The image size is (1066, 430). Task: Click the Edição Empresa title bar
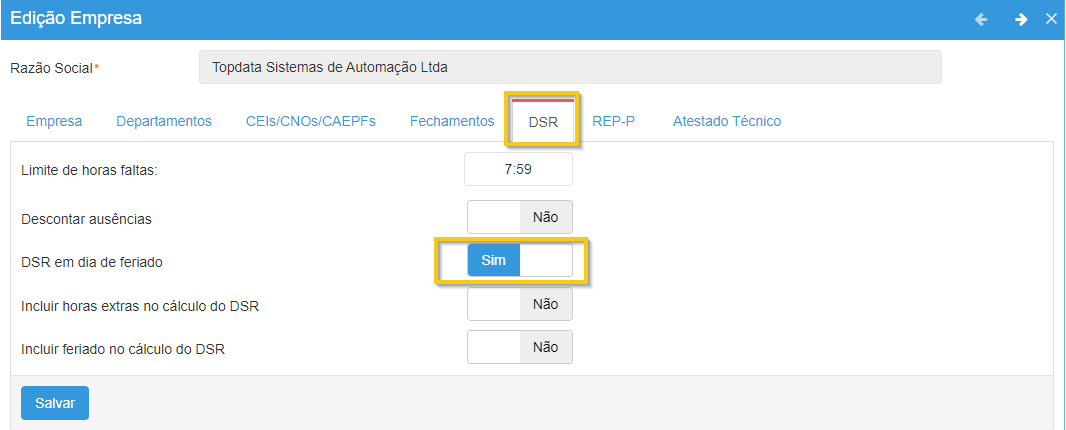click(x=400, y=19)
